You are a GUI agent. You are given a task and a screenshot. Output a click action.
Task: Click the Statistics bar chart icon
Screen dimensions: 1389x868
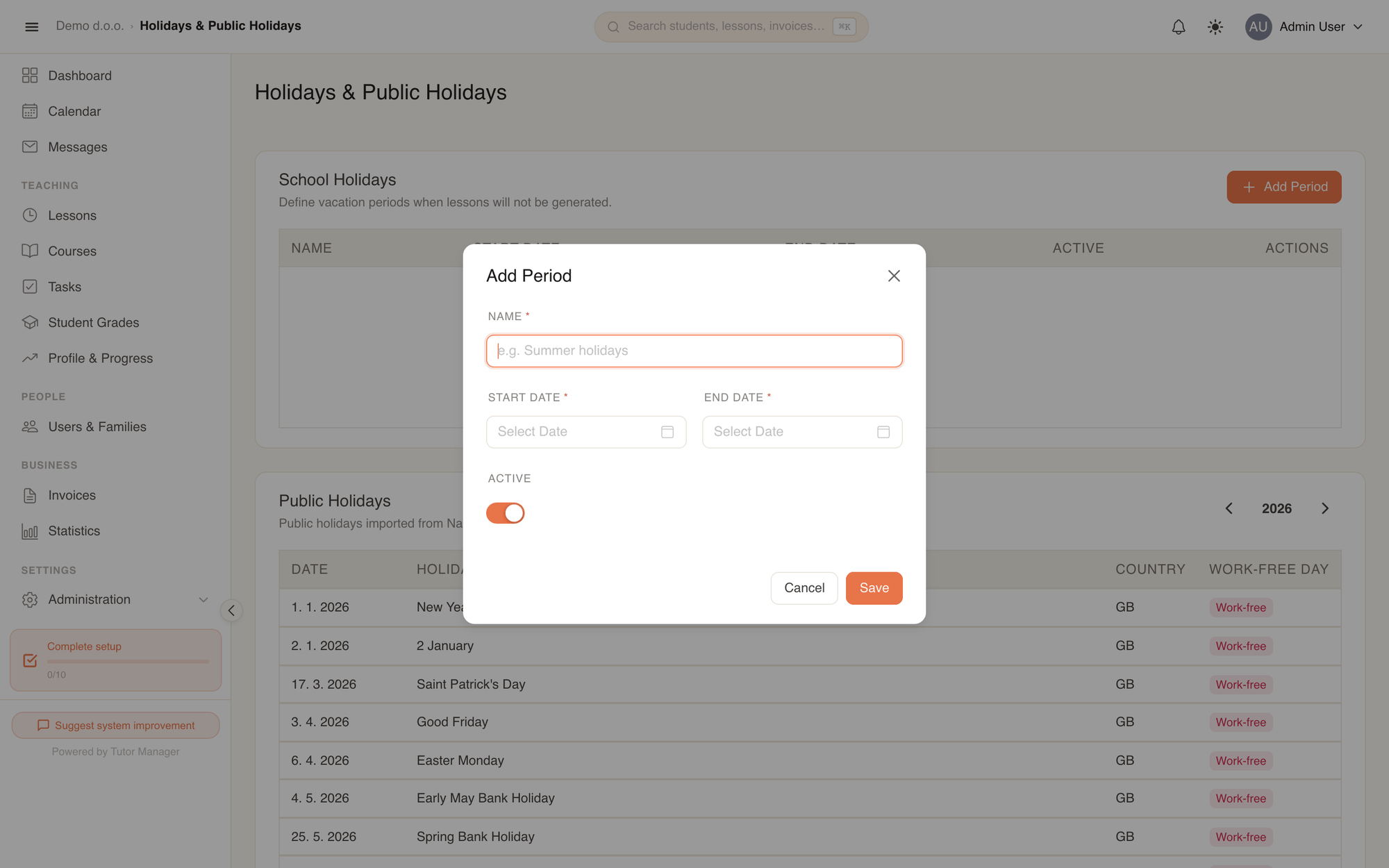[30, 531]
